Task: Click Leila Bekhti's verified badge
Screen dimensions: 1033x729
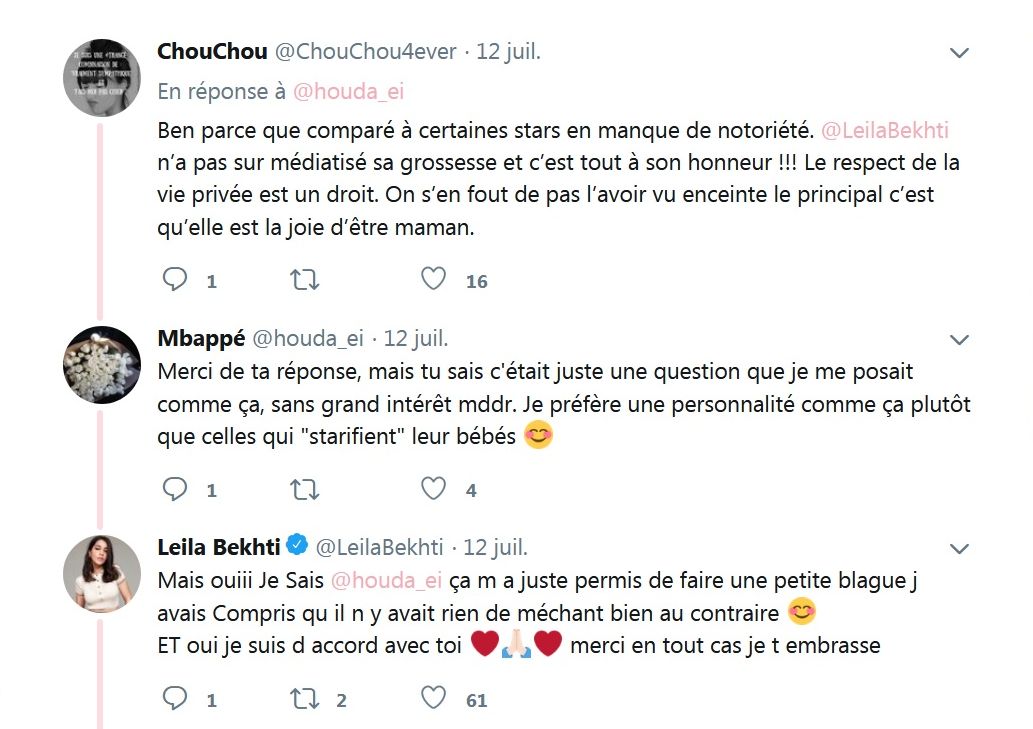Action: [298, 544]
